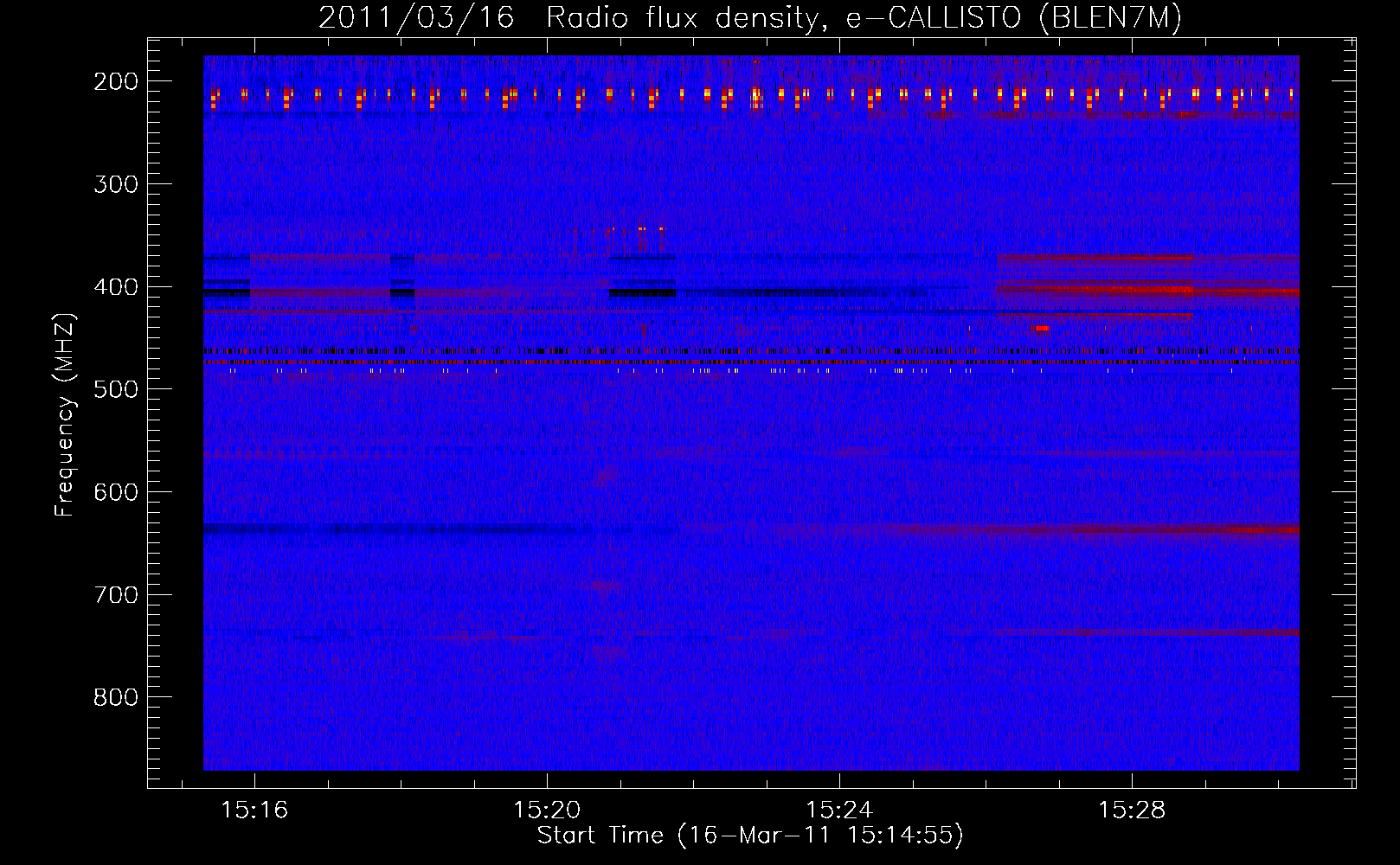Click the 15:16 time tick label
Viewport: 1400px width, 865px height.
254,811
